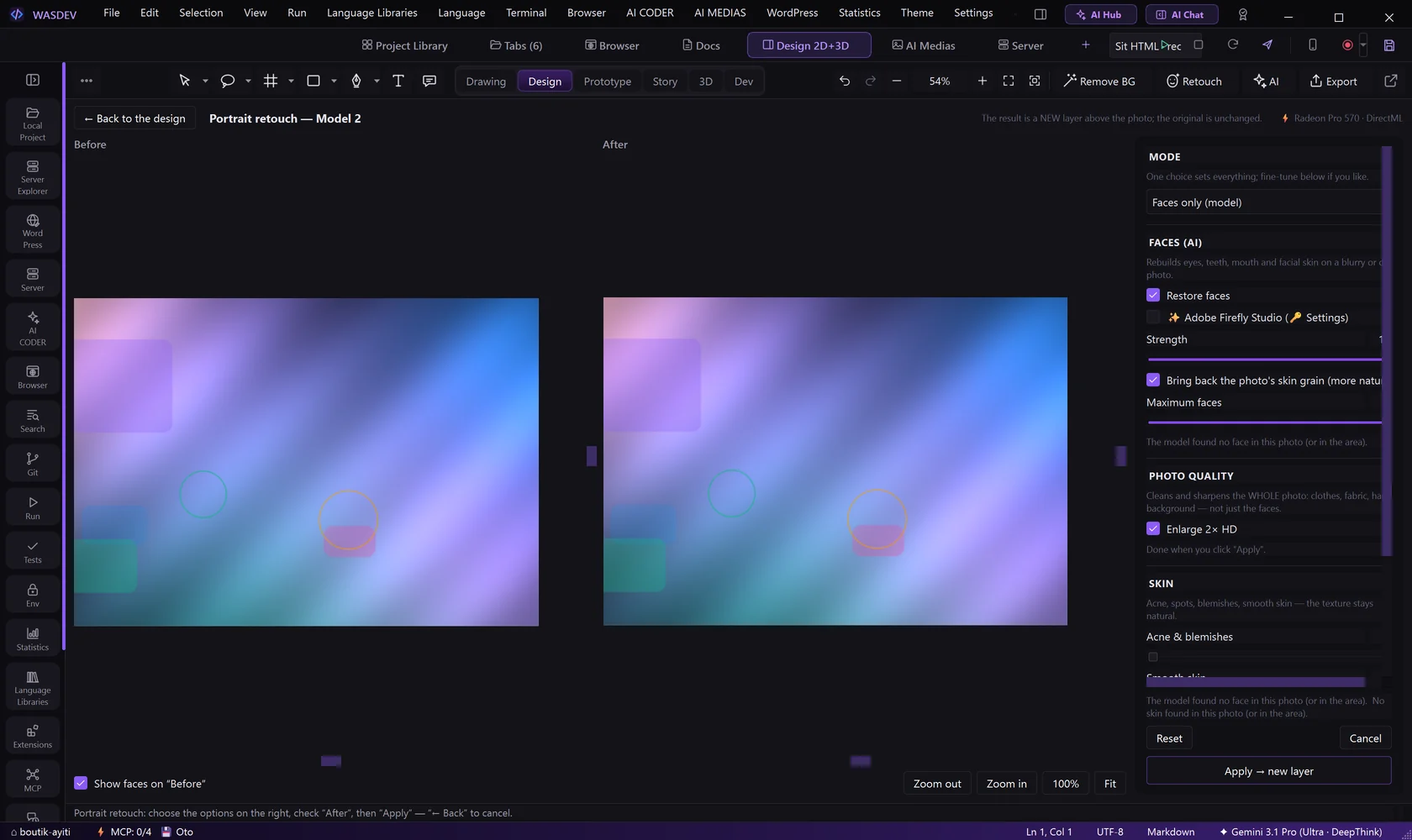
Task: Enable the Adobe Firefly Studio checkbox
Action: 1153,317
